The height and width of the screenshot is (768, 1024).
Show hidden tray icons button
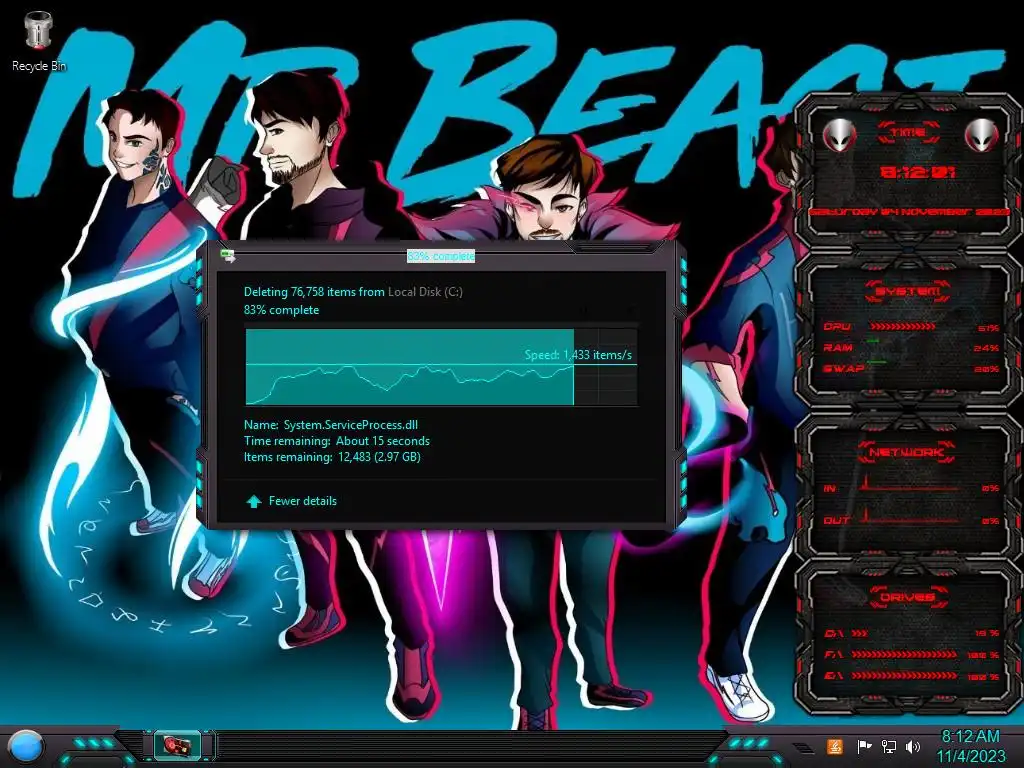click(805, 747)
